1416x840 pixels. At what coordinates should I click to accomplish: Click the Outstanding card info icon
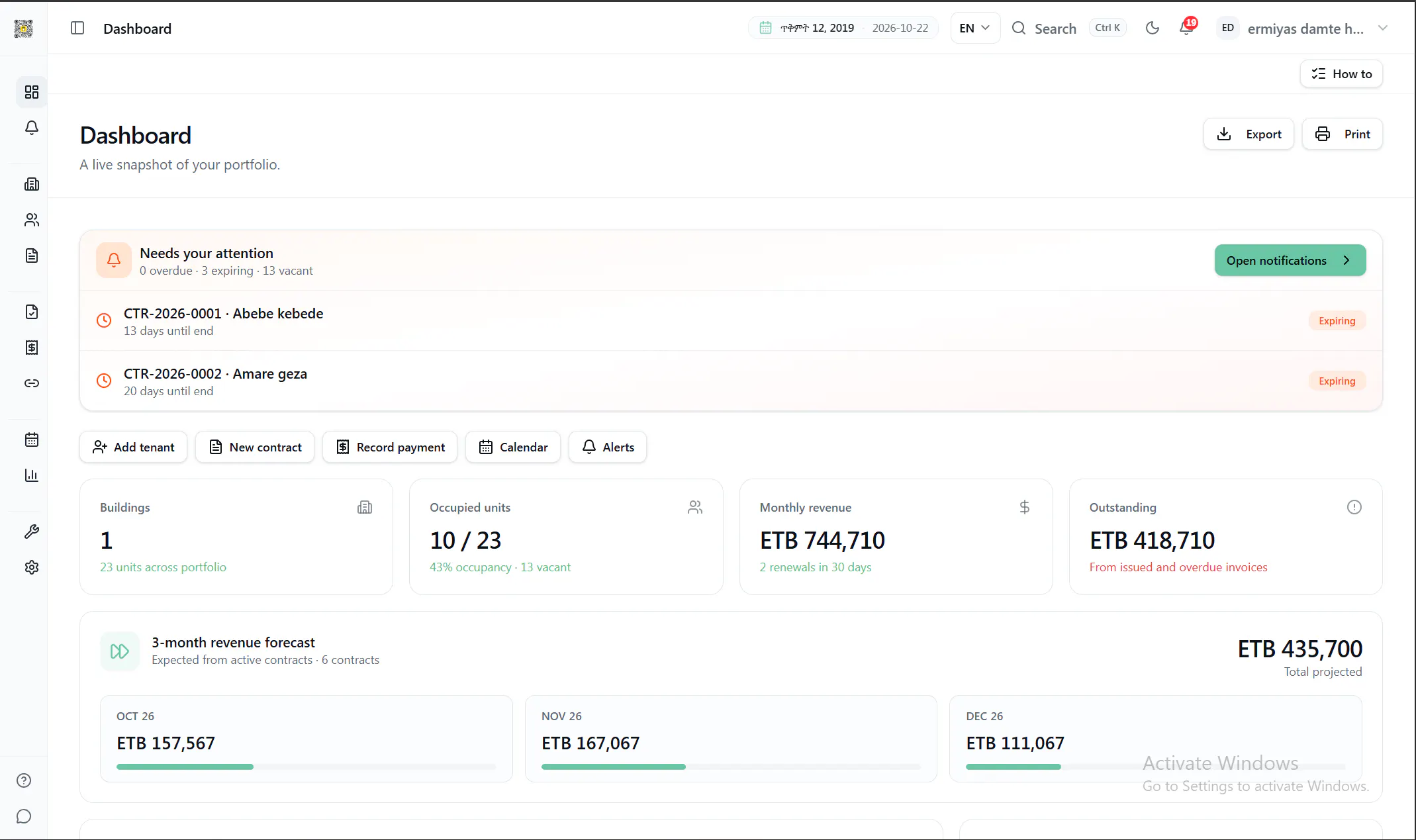(1354, 507)
